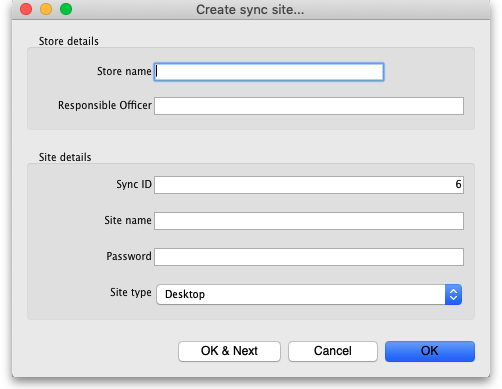Click the Store details group heading
The height and width of the screenshot is (389, 502).
[x=69, y=41]
